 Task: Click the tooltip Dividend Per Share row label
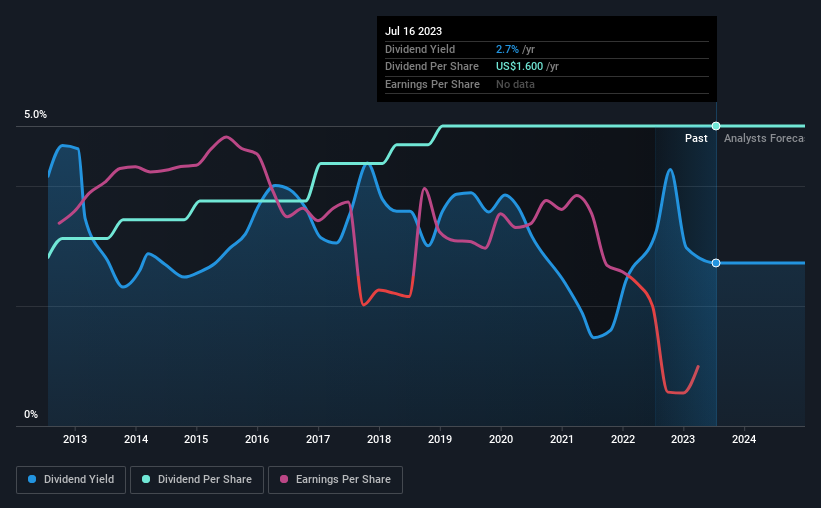tap(432, 67)
